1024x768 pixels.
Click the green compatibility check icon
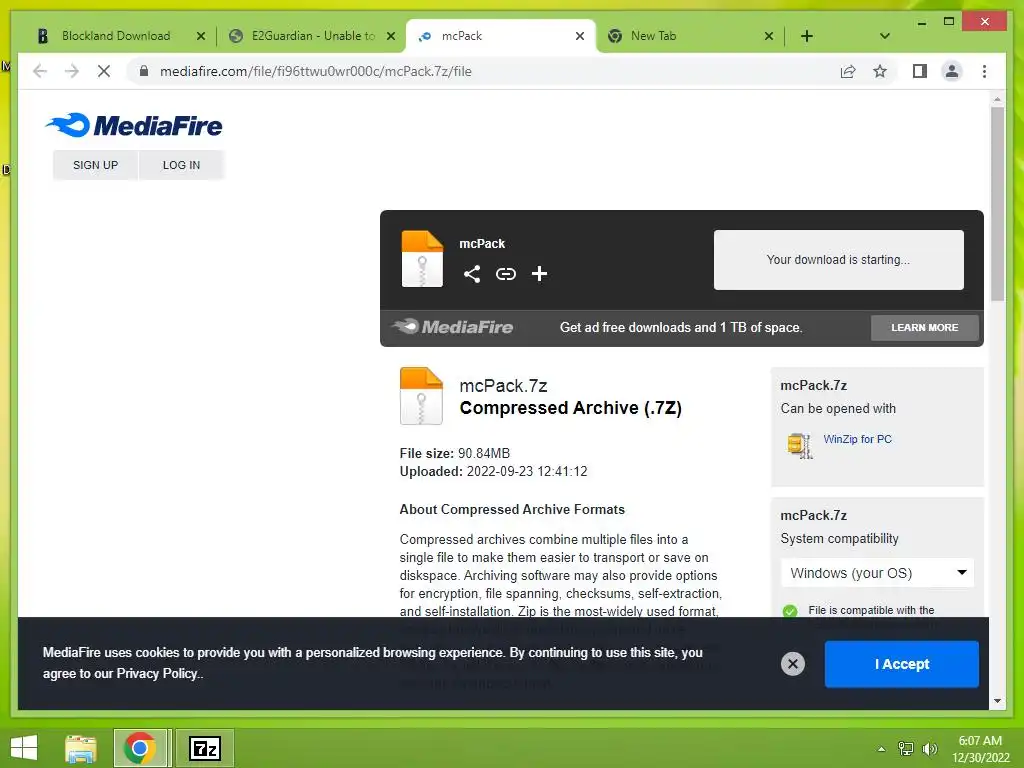pyautogui.click(x=790, y=611)
